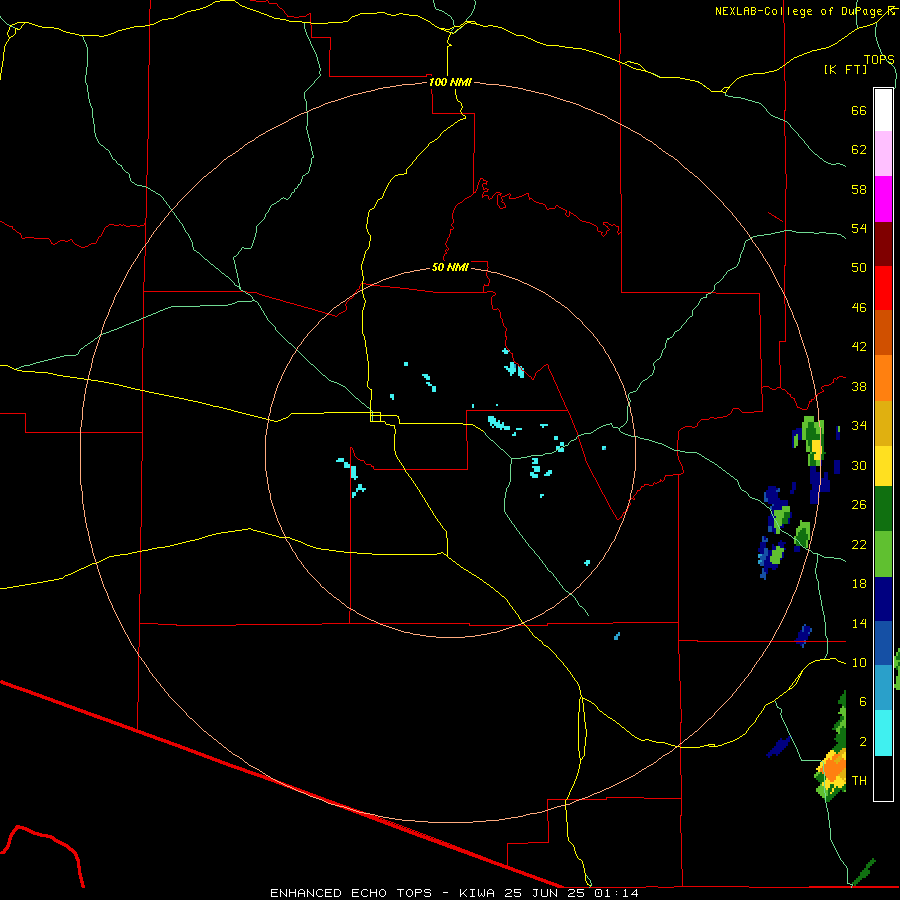The width and height of the screenshot is (900, 900).
Task: Click the 50 NMI range ring label
Action: point(450,267)
